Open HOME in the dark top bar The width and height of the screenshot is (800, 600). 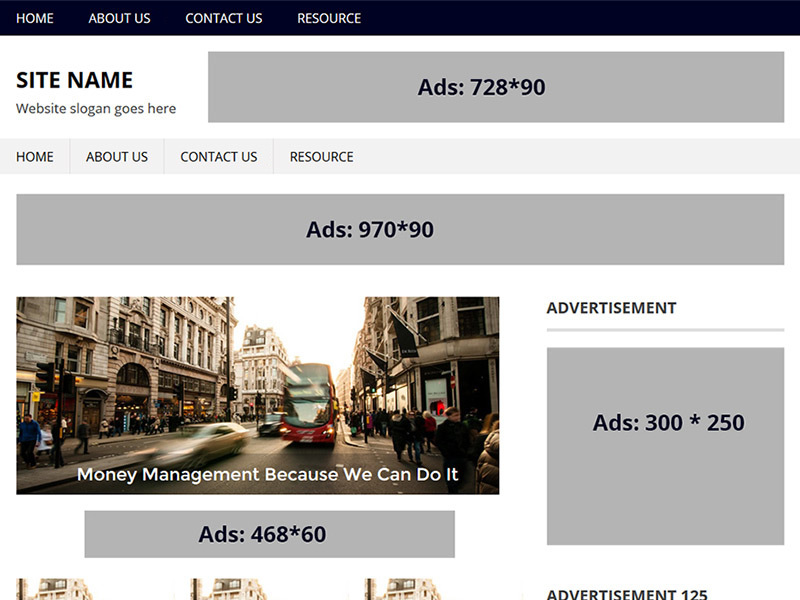[35, 18]
